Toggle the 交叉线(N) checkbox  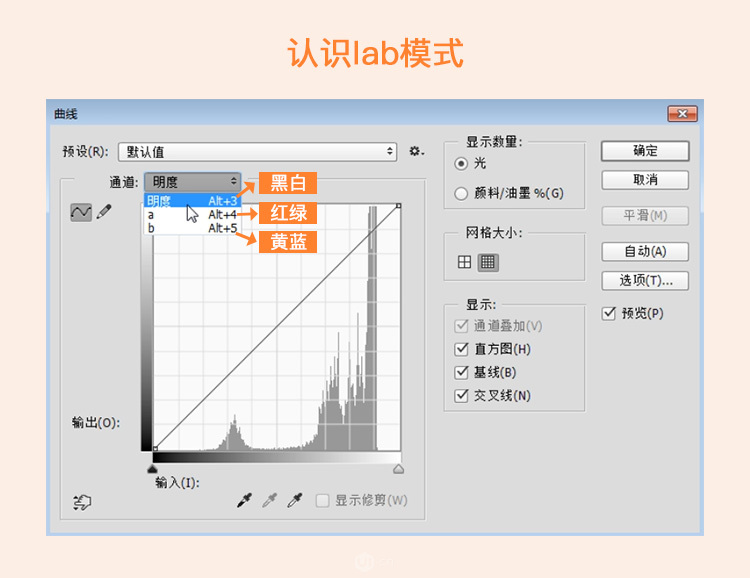click(x=461, y=396)
